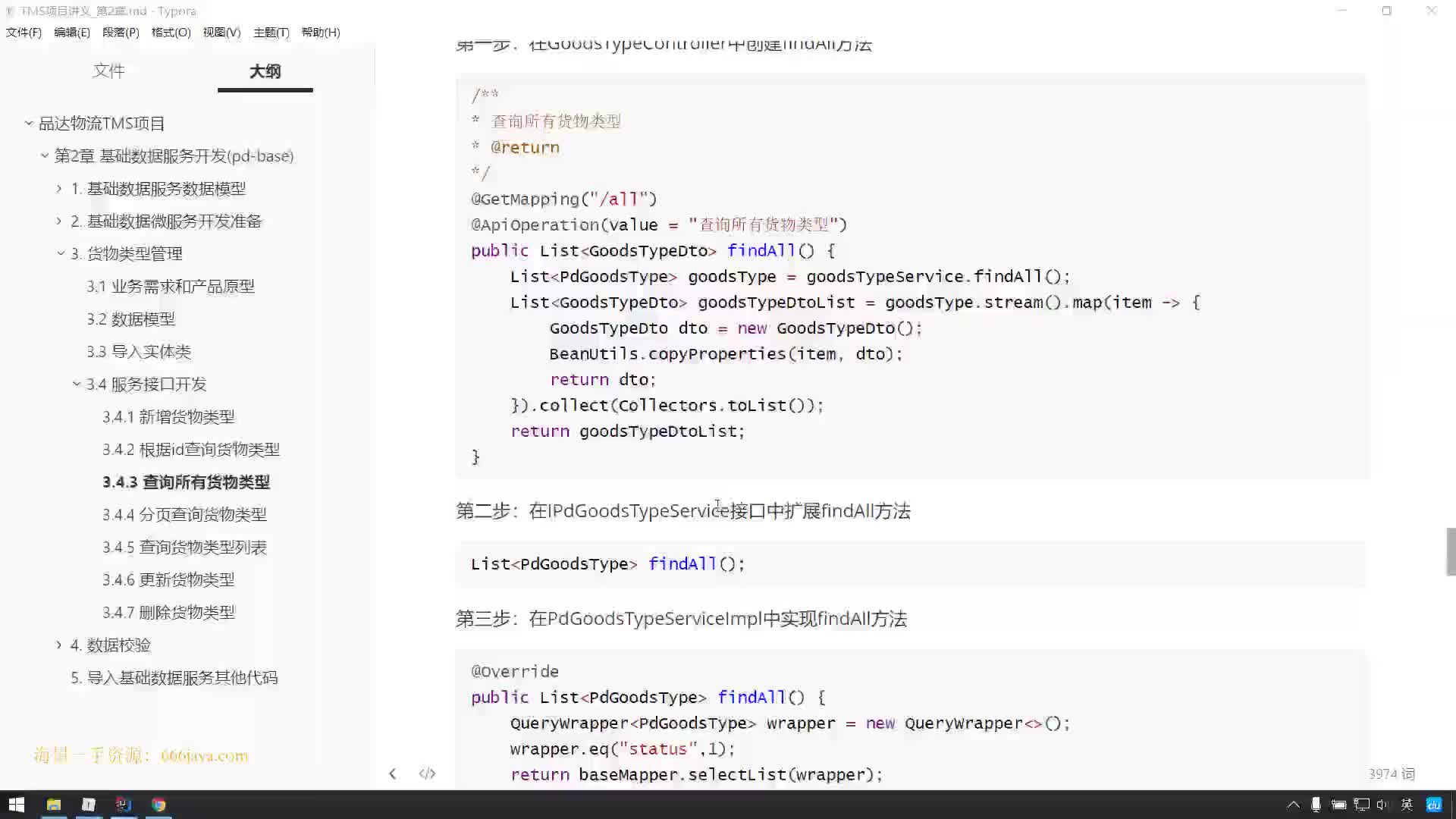Click the @ApiOperation annotation line
1456x819 pixels.
(659, 224)
